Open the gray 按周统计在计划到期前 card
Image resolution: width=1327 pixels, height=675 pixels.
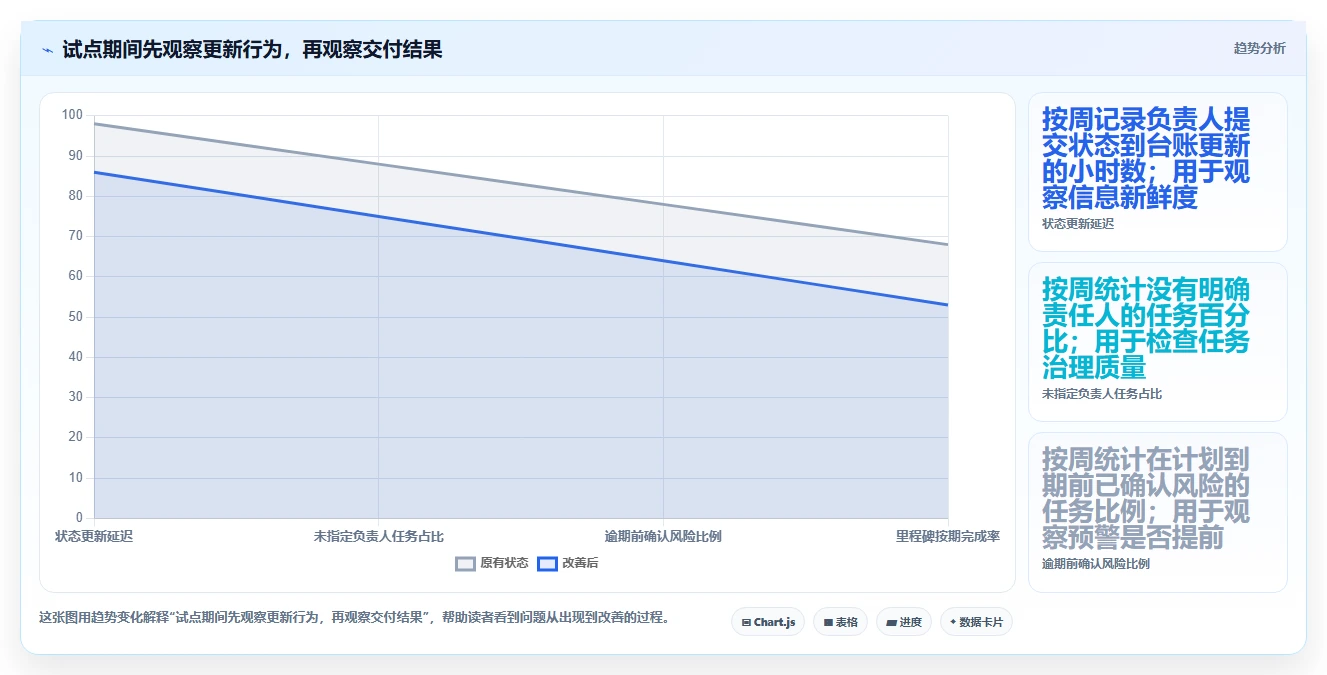pos(1158,512)
